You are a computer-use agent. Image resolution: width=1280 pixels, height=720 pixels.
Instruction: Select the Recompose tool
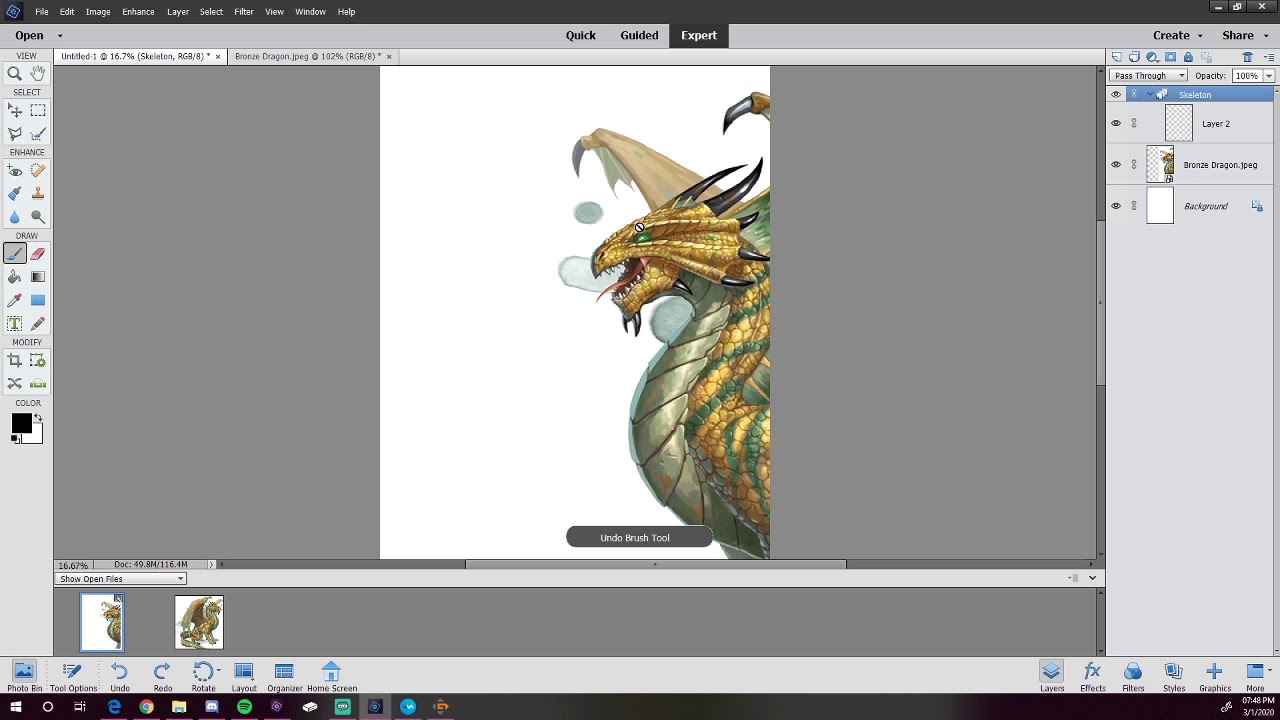[38, 361]
